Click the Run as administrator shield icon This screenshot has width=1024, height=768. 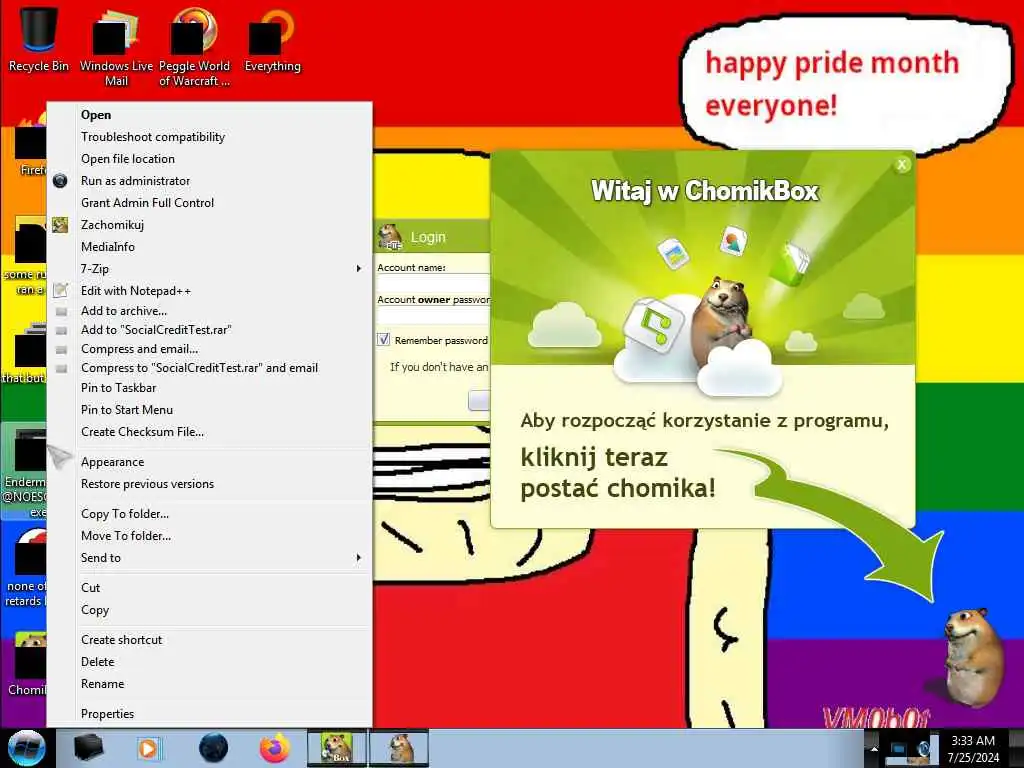click(x=60, y=181)
